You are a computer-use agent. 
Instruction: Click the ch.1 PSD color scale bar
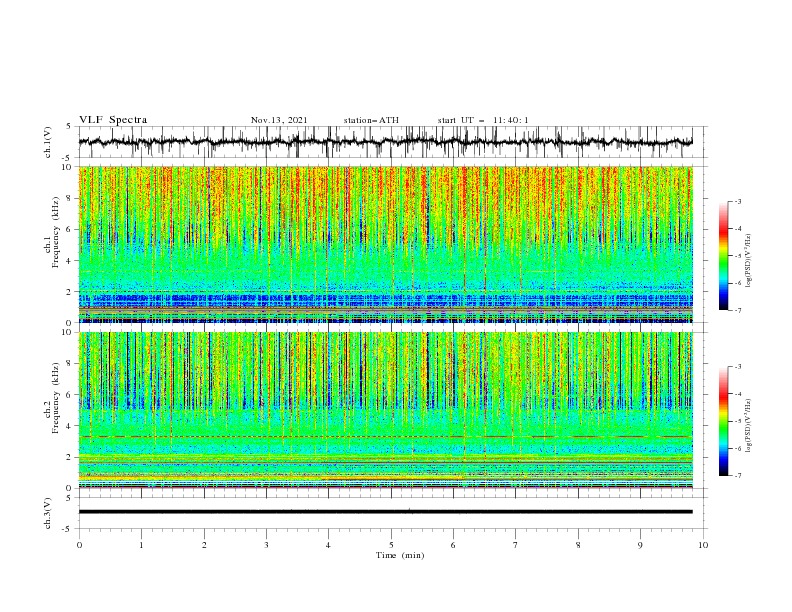723,256
